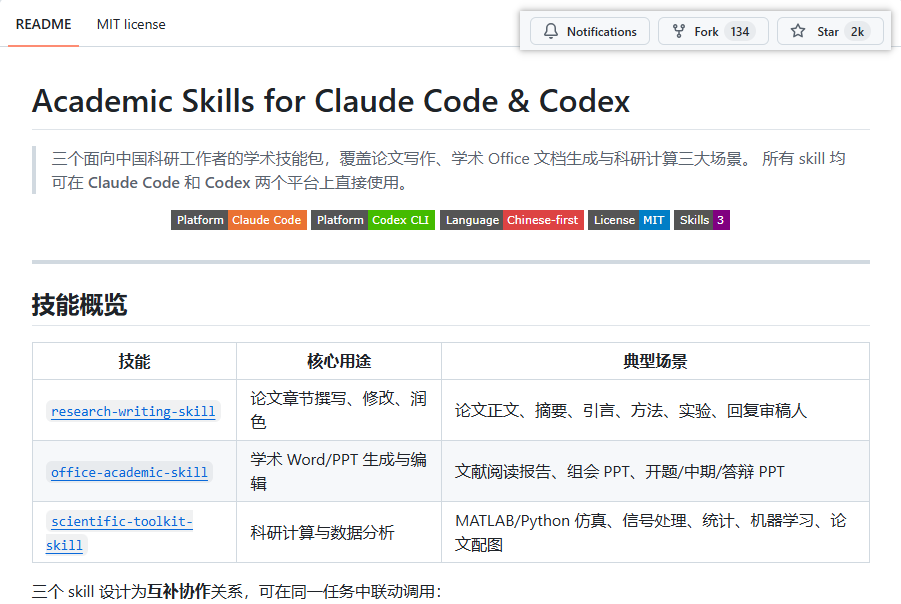901x604 pixels.
Task: Click the 技能概览 section heading
Action: coord(79,305)
